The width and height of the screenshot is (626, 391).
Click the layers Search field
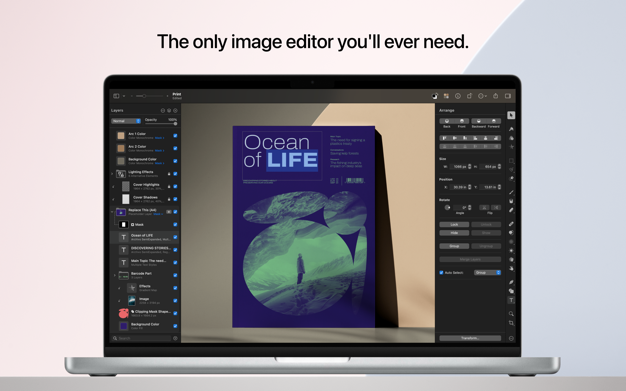(142, 338)
